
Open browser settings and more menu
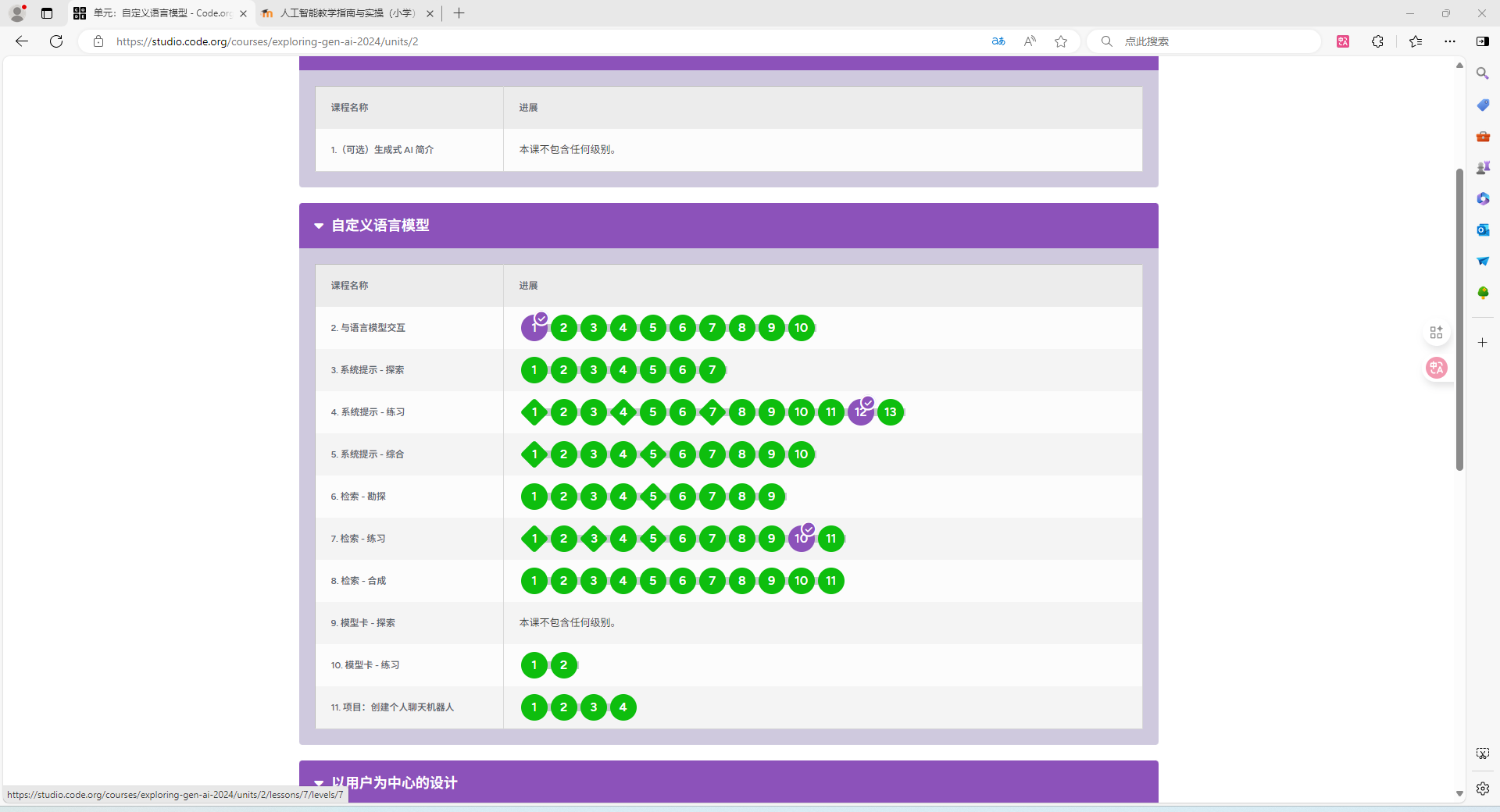pos(1450,41)
